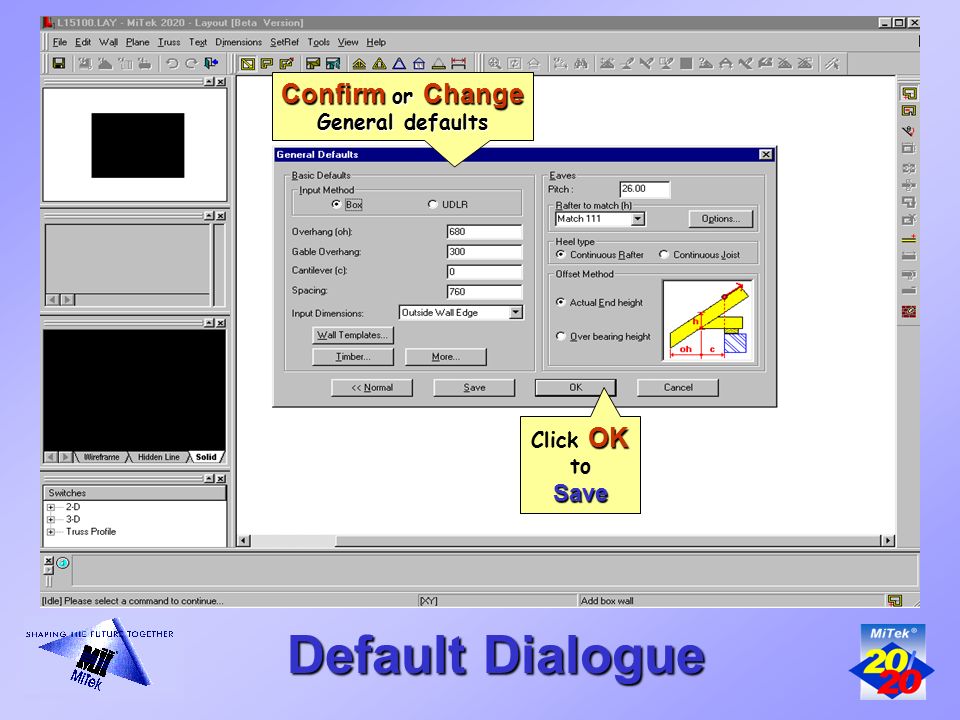
Task: Click the yellow triangular truss icon
Action: (379, 63)
